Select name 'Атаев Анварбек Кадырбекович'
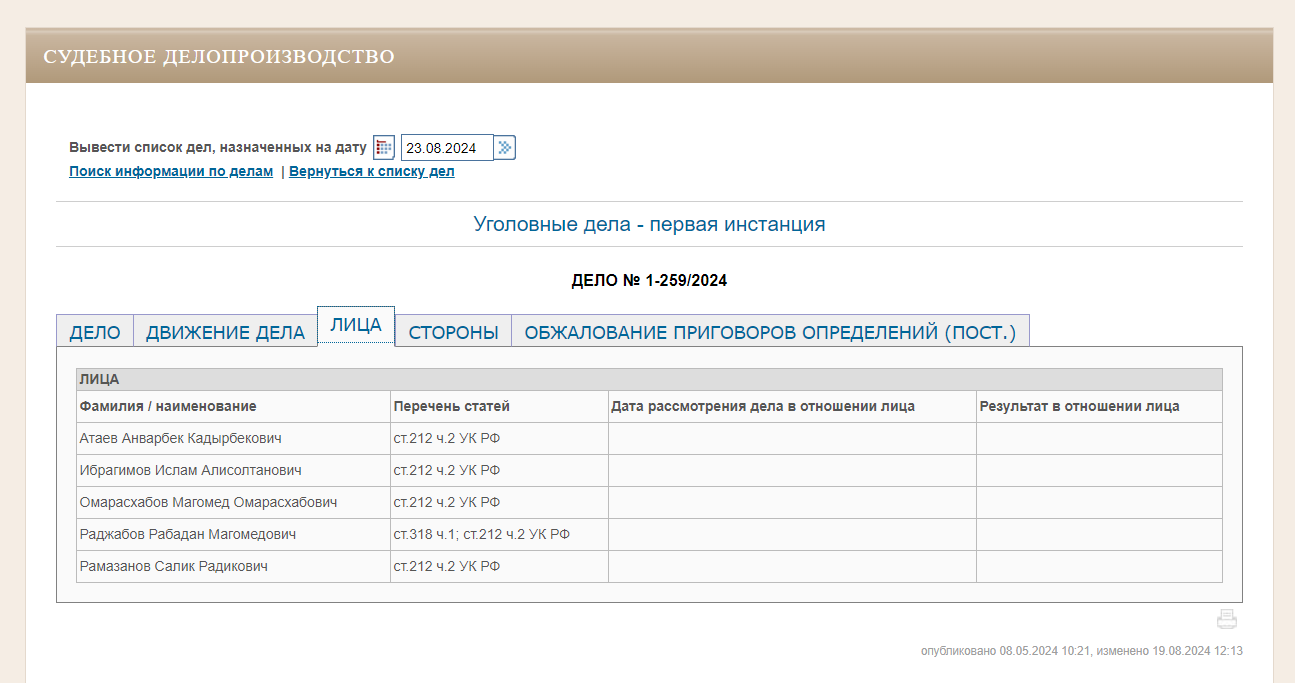 pos(180,438)
